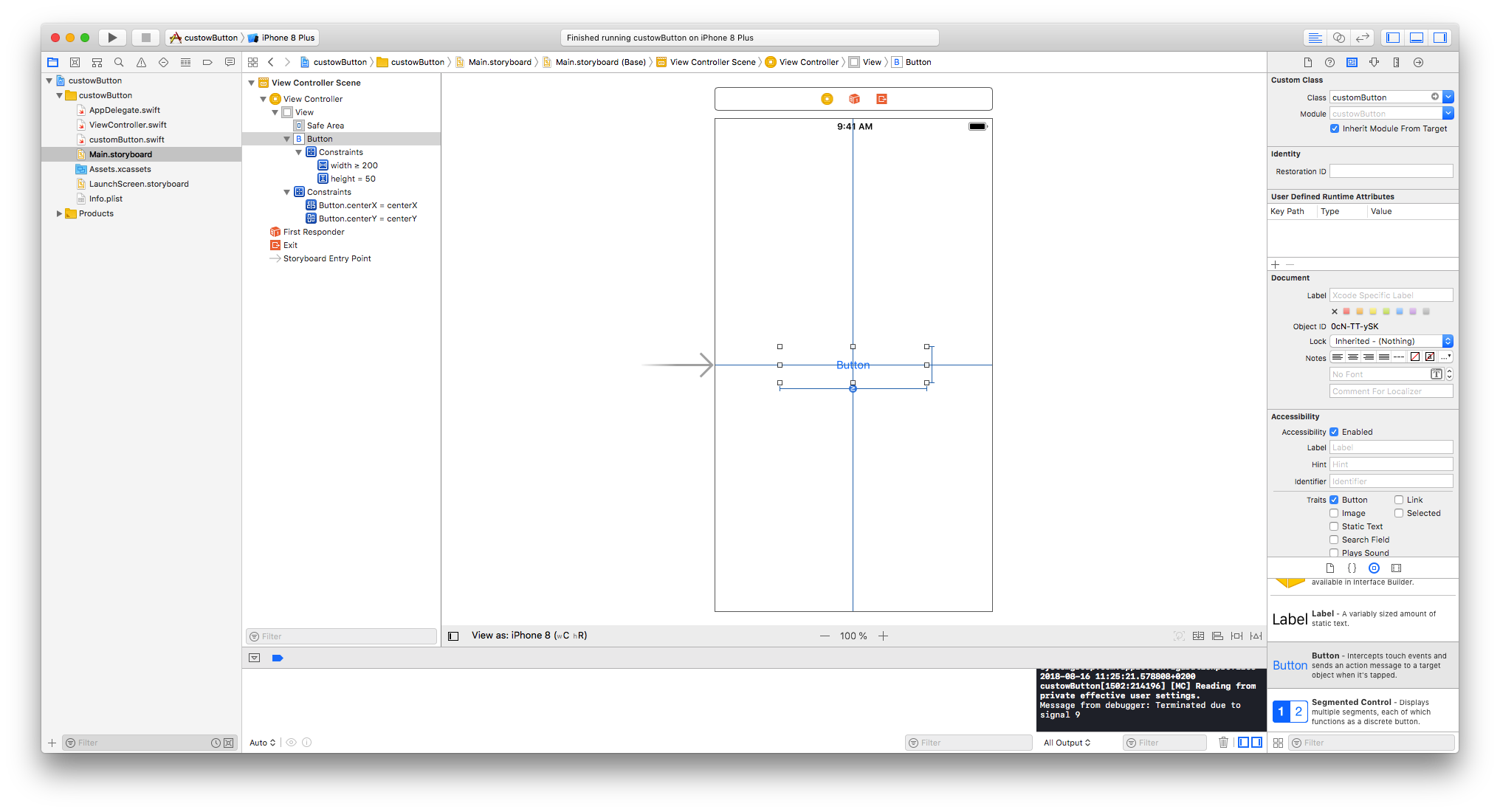Viewport: 1500px width, 812px height.
Task: Check the Selected trait
Action: point(1399,514)
